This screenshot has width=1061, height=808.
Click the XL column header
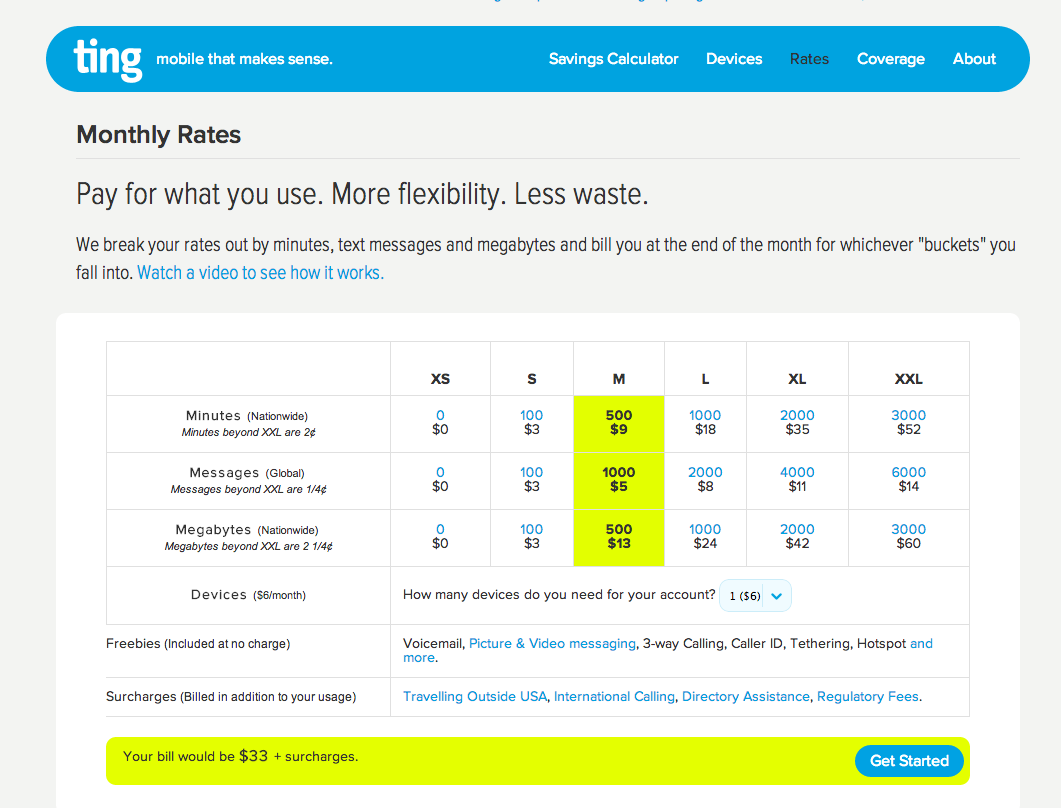point(797,379)
